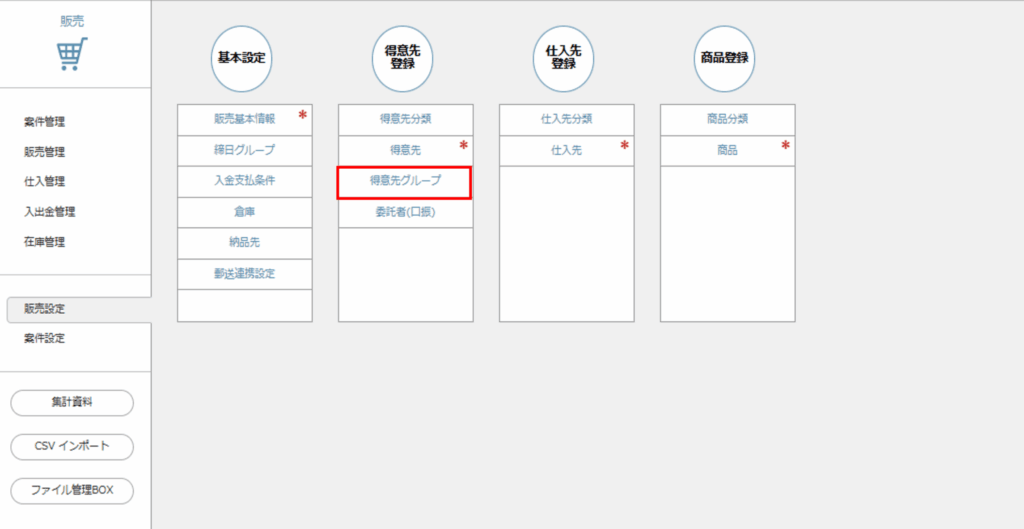Open the 締日グループ item
Image resolution: width=1024 pixels, height=529 pixels.
244,150
